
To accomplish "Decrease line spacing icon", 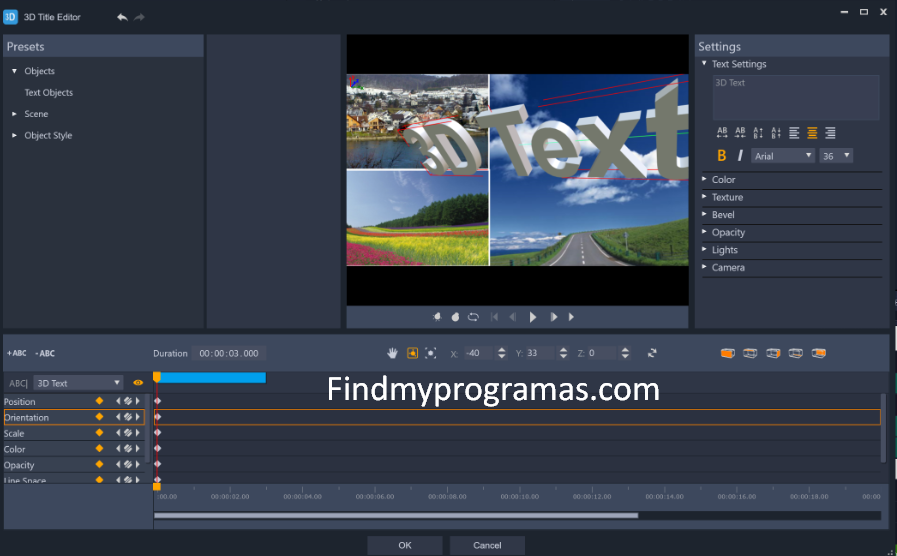I will click(x=776, y=133).
